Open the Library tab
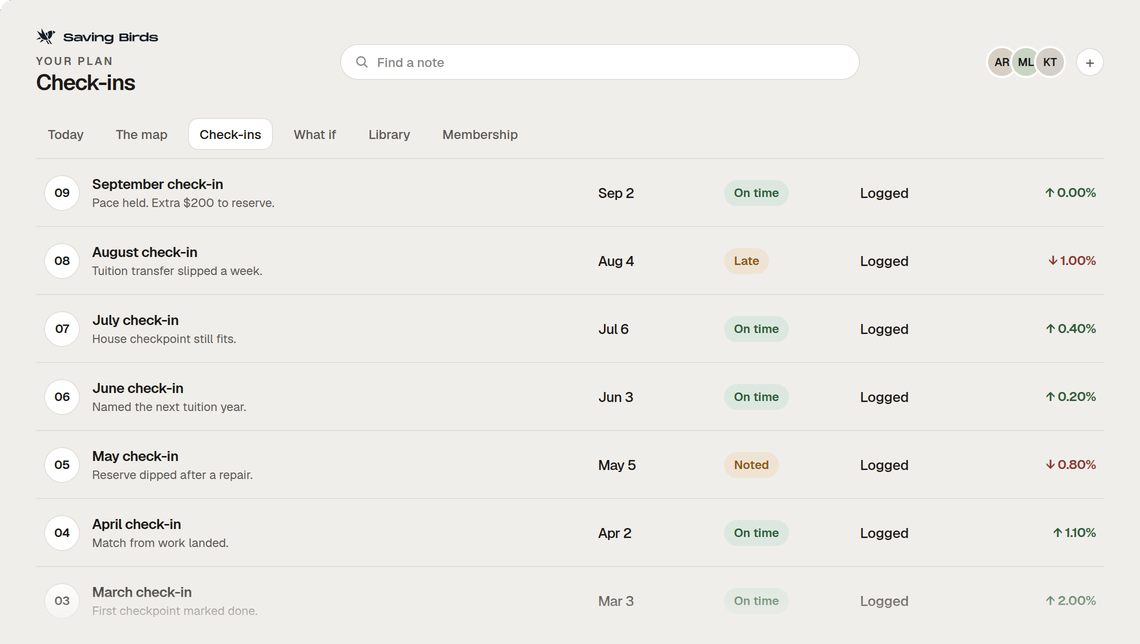 click(389, 134)
